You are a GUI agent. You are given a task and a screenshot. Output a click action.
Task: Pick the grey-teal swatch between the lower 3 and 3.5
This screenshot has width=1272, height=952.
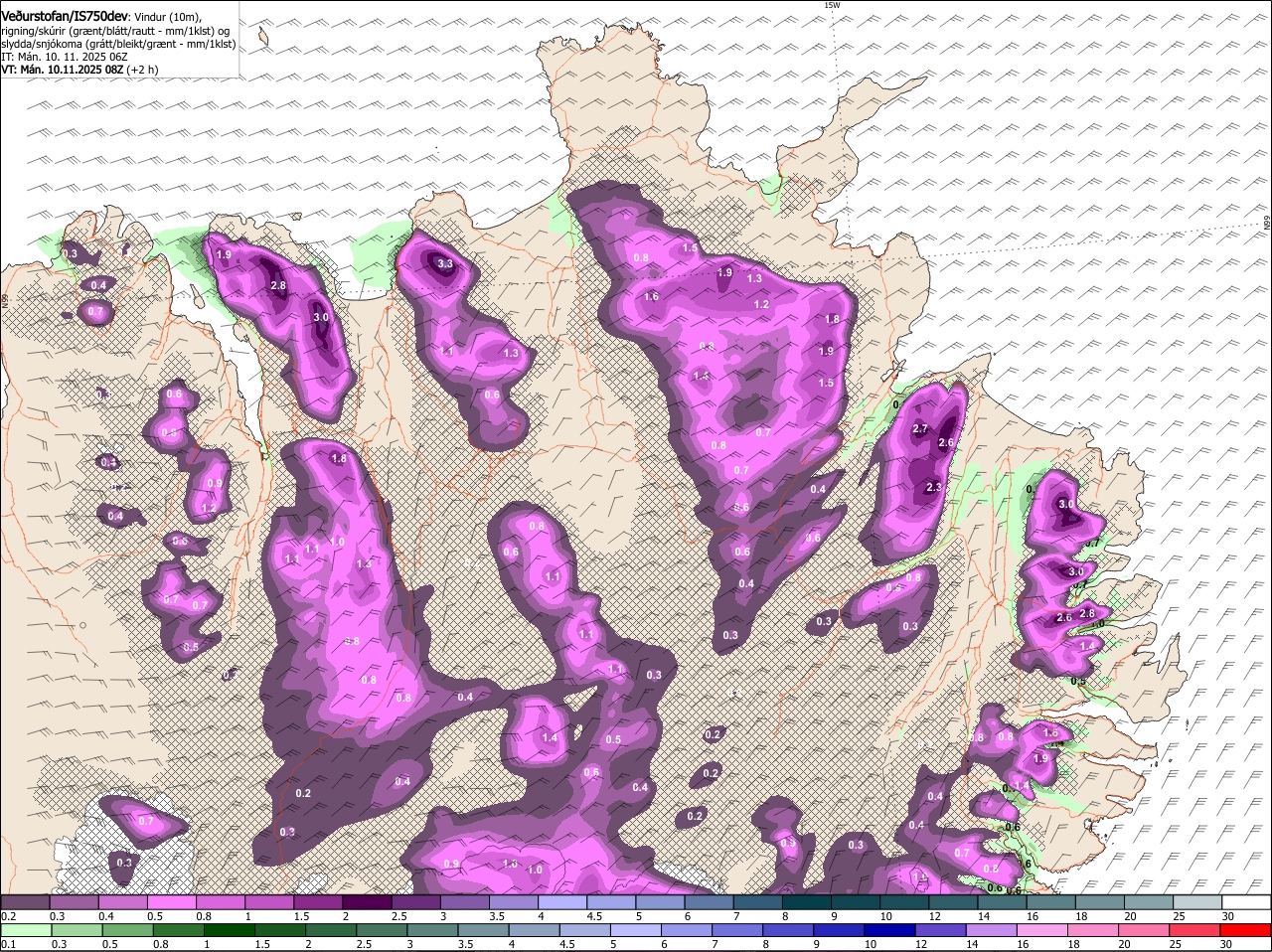tap(434, 930)
